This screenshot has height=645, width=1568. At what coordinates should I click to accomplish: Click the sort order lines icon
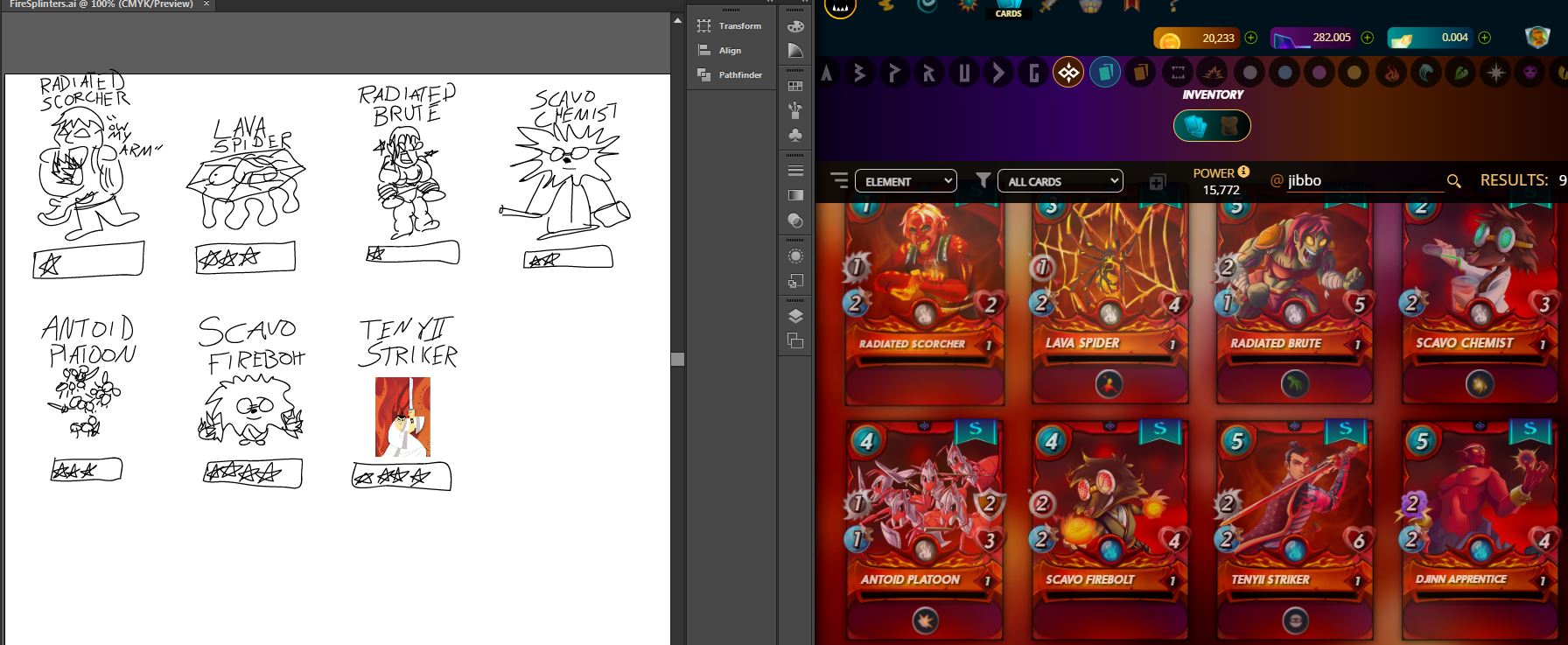point(839,180)
